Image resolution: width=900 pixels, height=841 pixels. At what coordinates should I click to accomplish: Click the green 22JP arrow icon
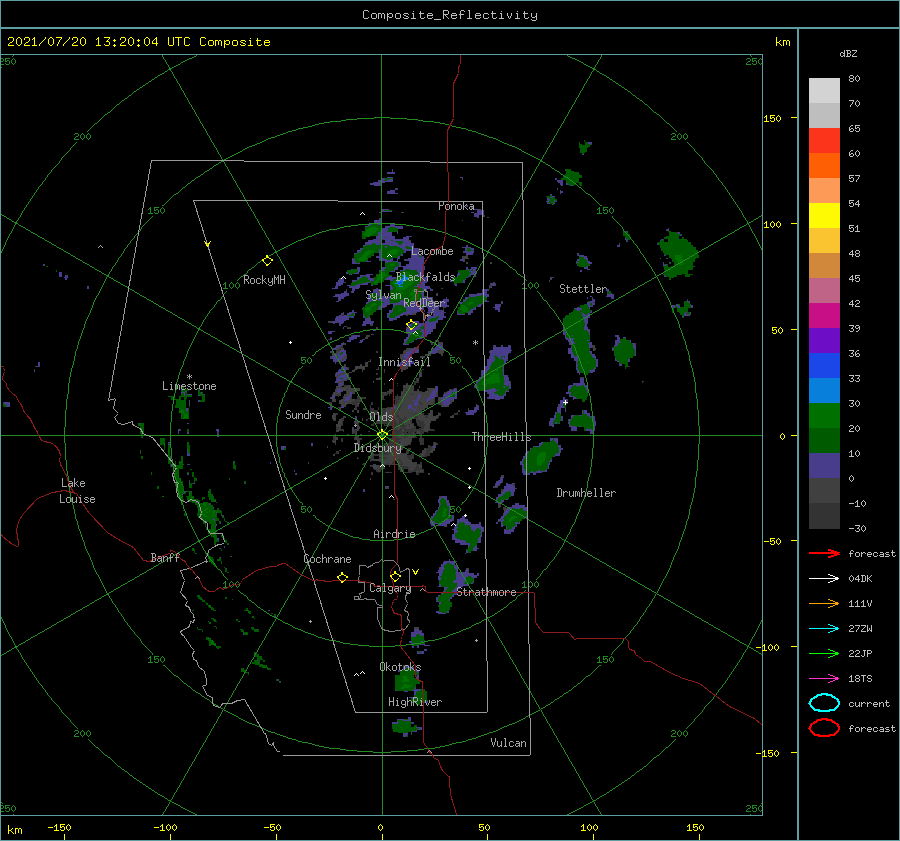point(824,653)
